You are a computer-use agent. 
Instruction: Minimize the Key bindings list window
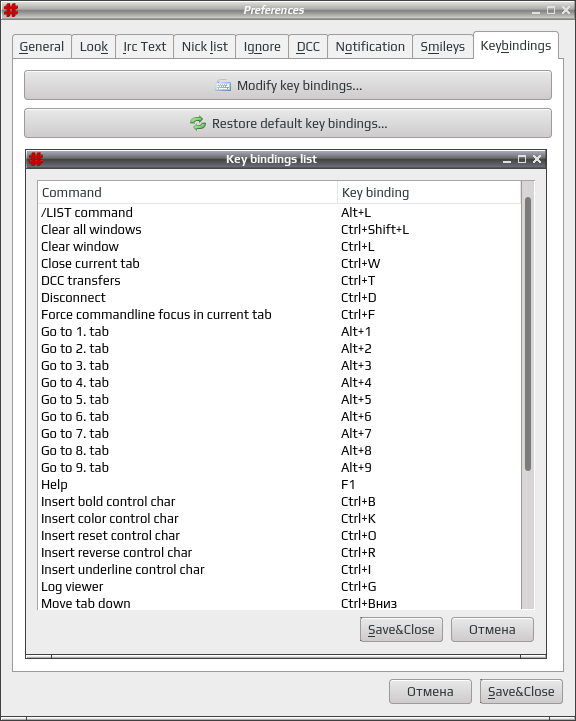[507, 160]
